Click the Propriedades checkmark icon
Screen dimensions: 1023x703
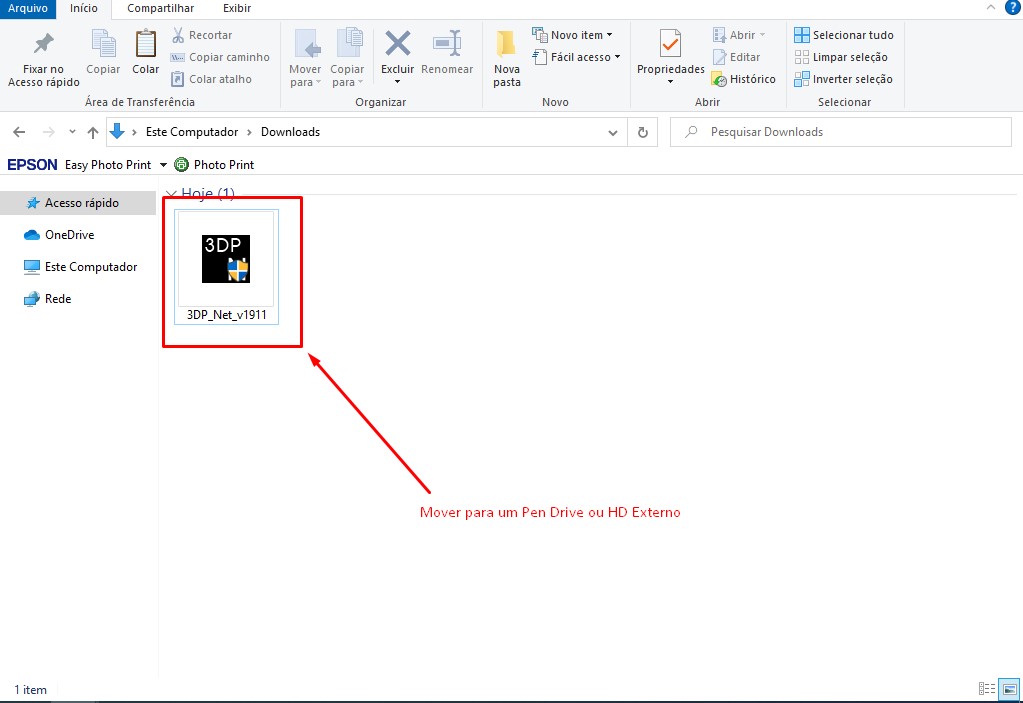(x=671, y=44)
